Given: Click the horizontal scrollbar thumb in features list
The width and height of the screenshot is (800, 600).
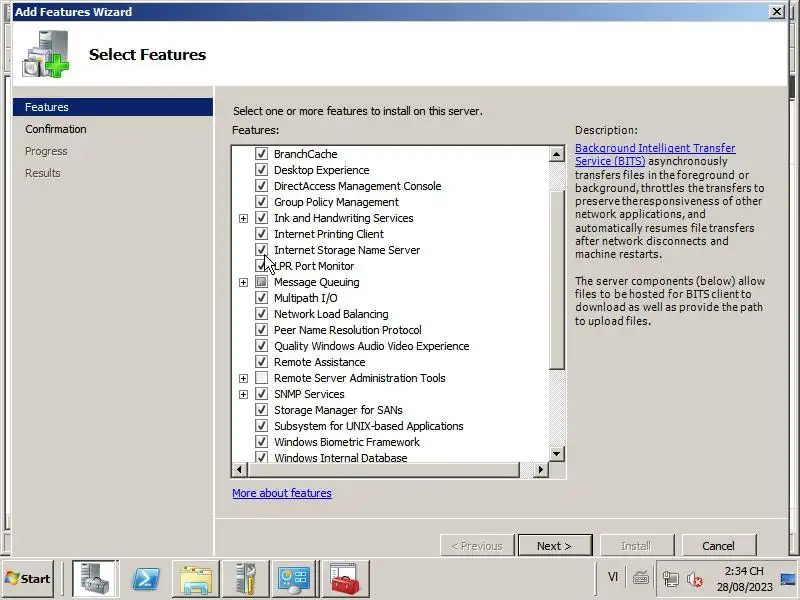Looking at the screenshot, I should 383,469.
